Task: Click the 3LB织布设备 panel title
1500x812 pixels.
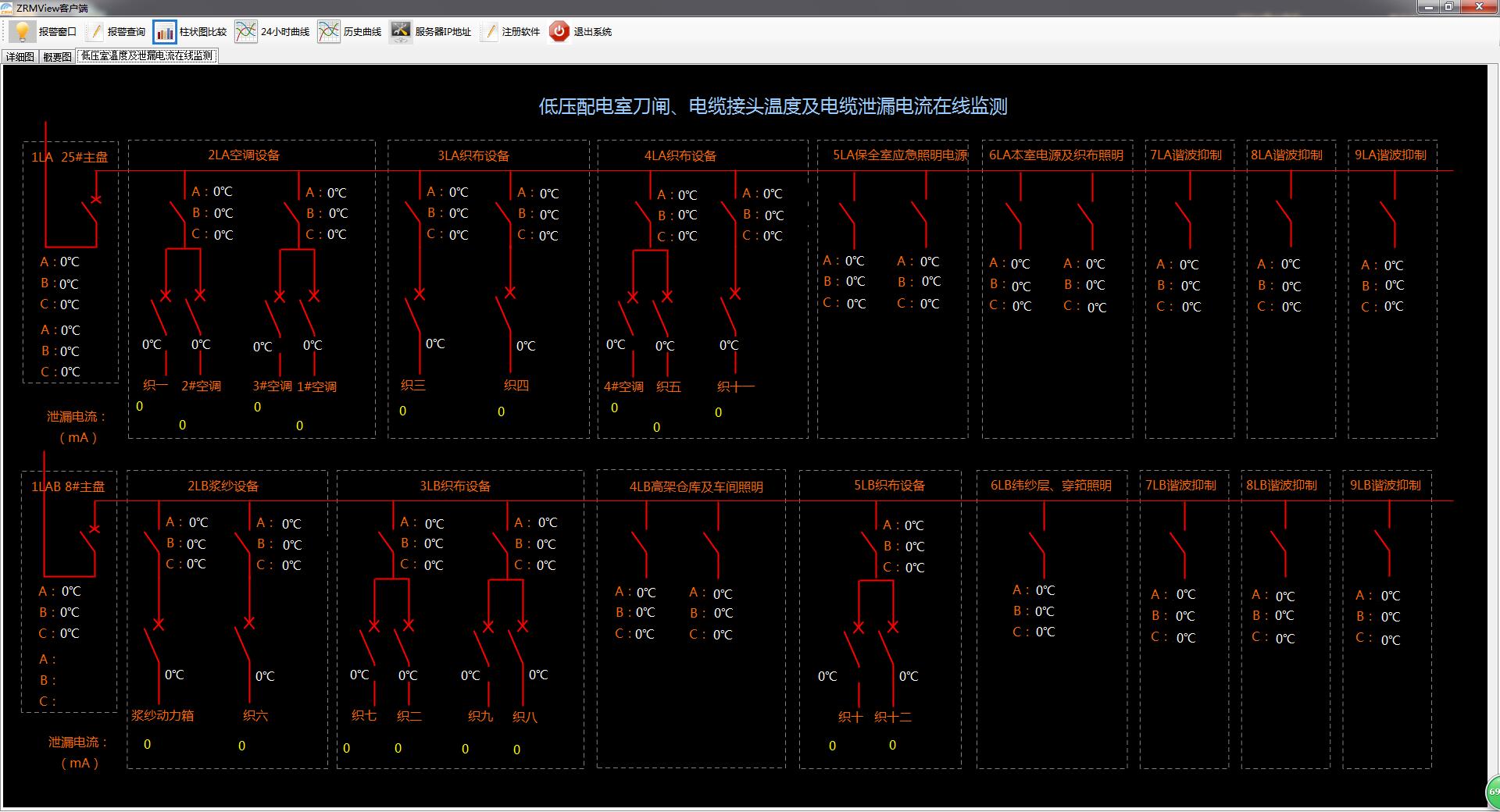Action: (x=455, y=486)
